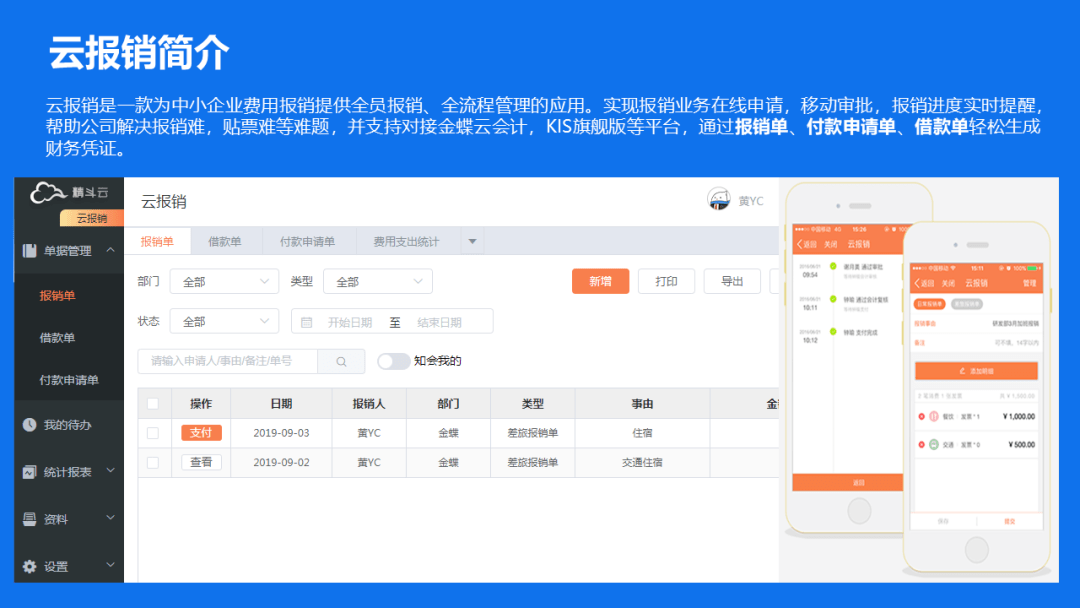Open the 单据管理 sidebar icon
The image size is (1080, 608).
coord(30,251)
